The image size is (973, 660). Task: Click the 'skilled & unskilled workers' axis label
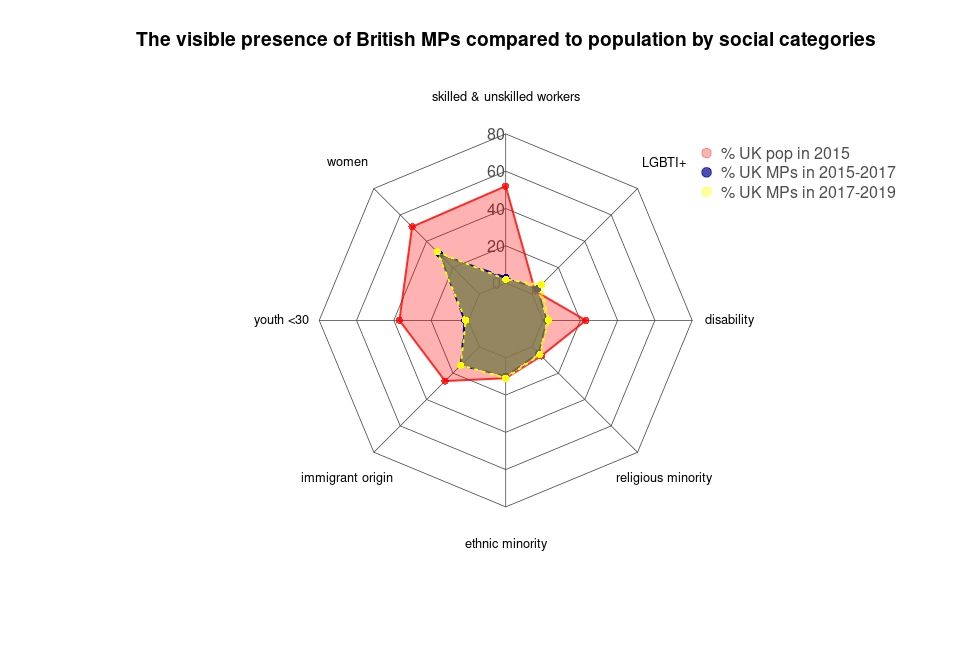click(506, 97)
